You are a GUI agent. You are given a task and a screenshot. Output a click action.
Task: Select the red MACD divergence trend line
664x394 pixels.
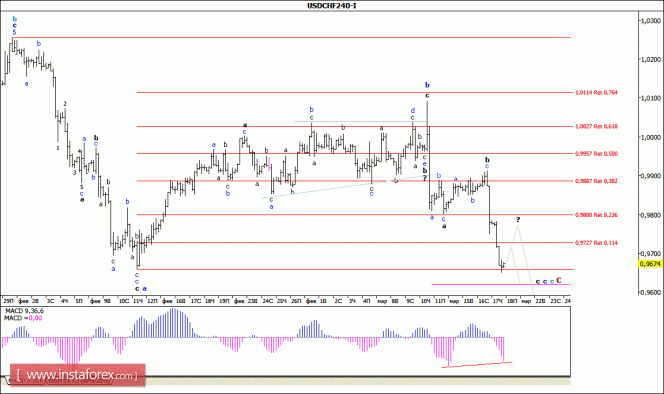tap(477, 364)
